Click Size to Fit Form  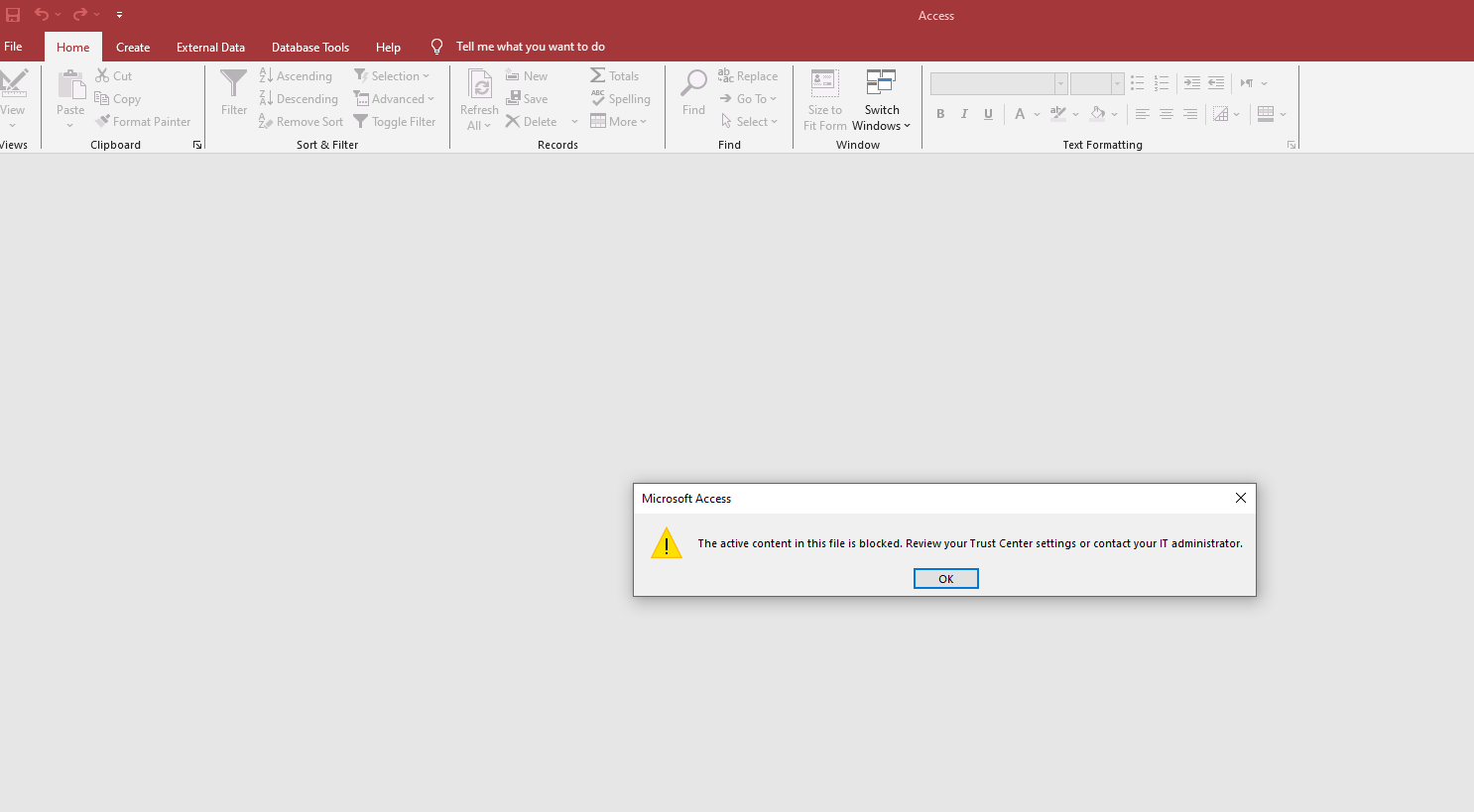coord(825,100)
